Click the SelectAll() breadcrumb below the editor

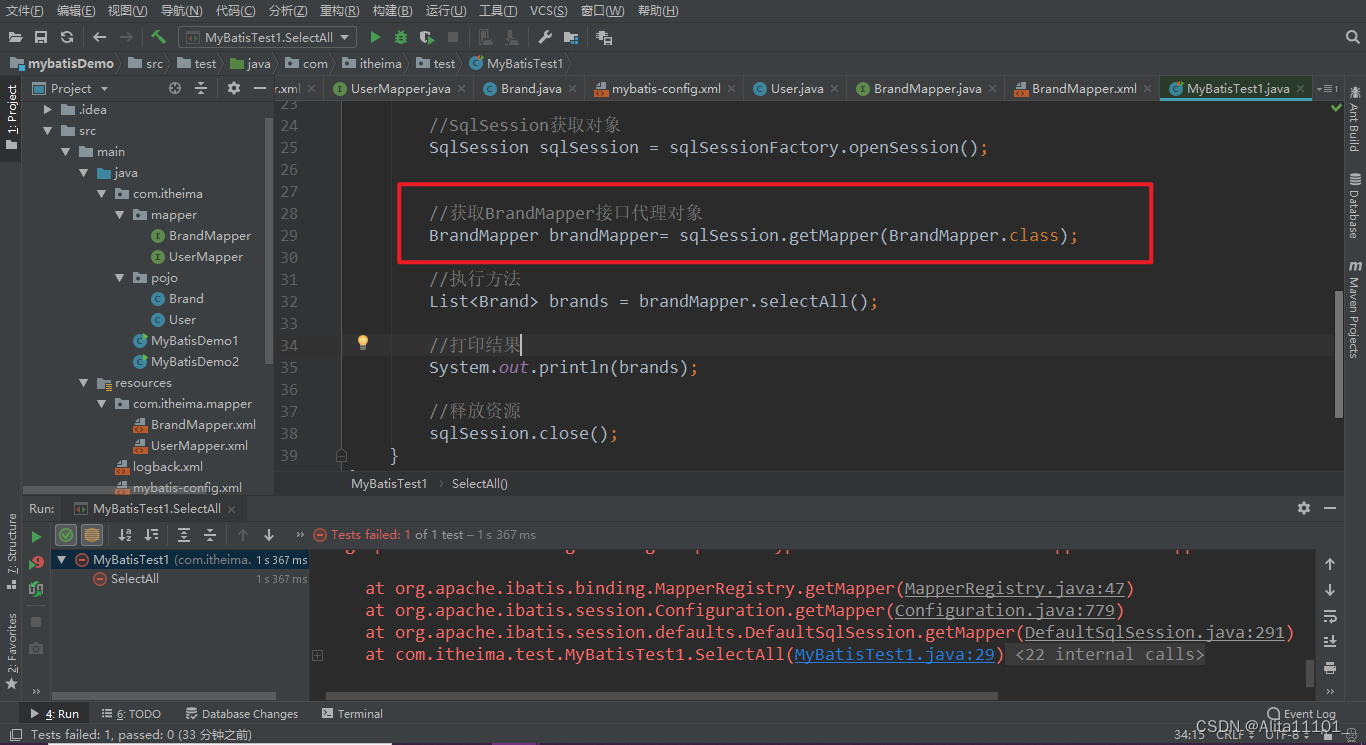479,483
